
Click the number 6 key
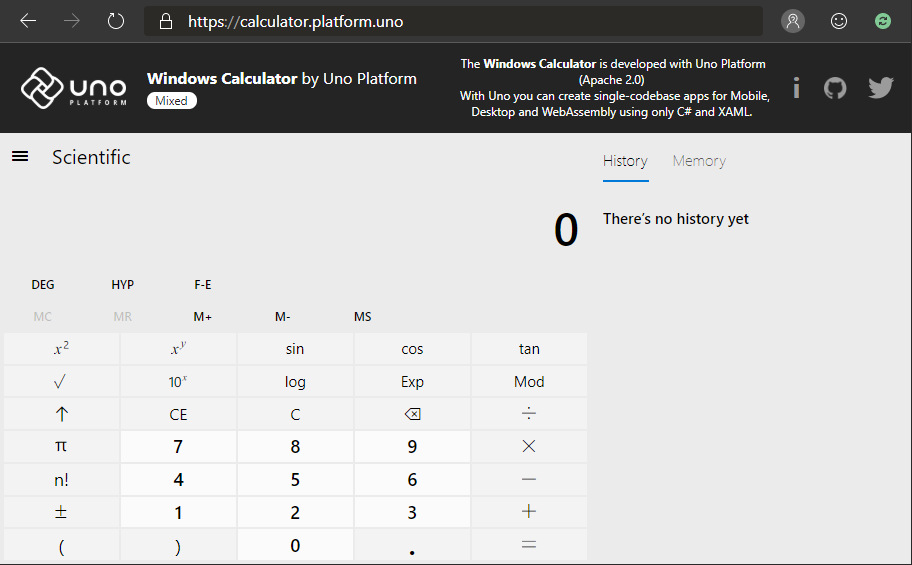(412, 479)
